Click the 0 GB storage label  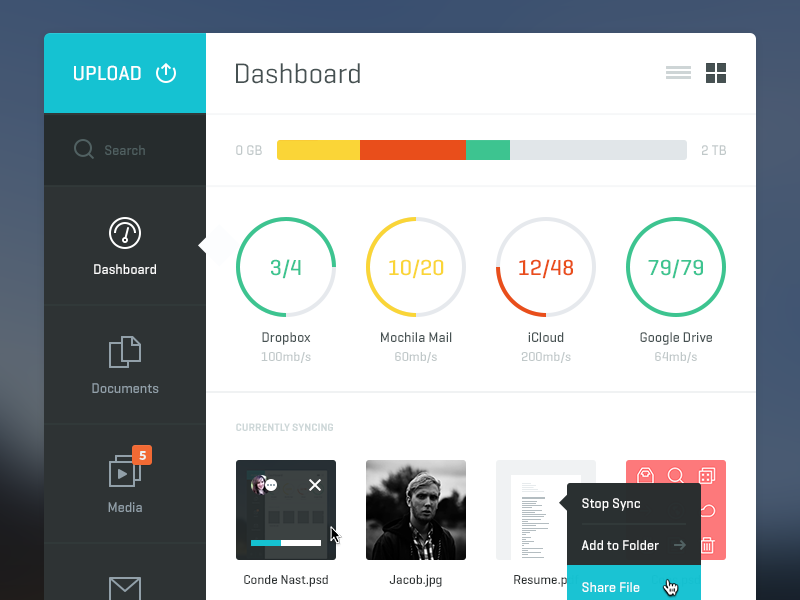[248, 150]
